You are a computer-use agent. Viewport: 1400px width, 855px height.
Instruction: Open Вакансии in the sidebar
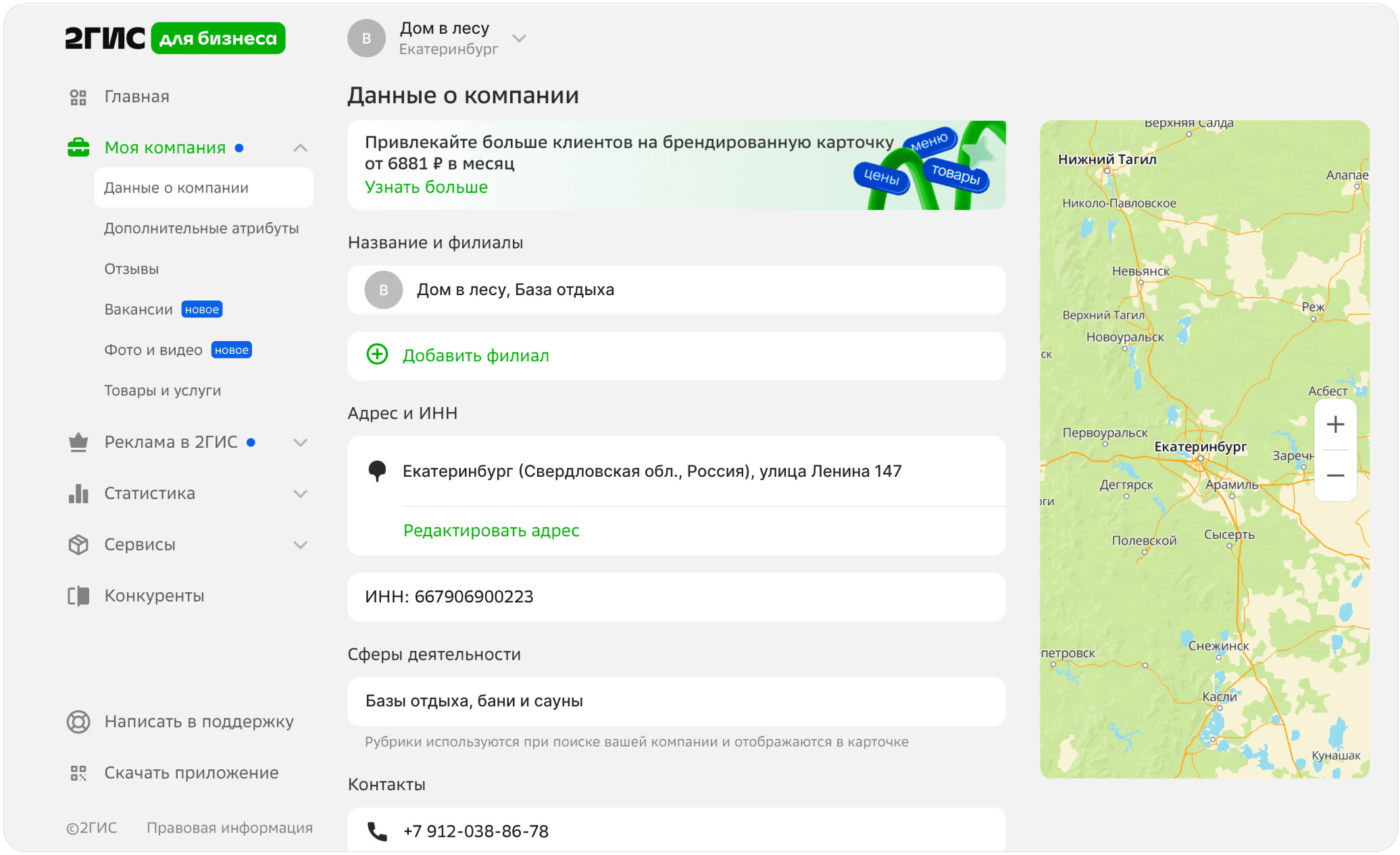click(139, 309)
